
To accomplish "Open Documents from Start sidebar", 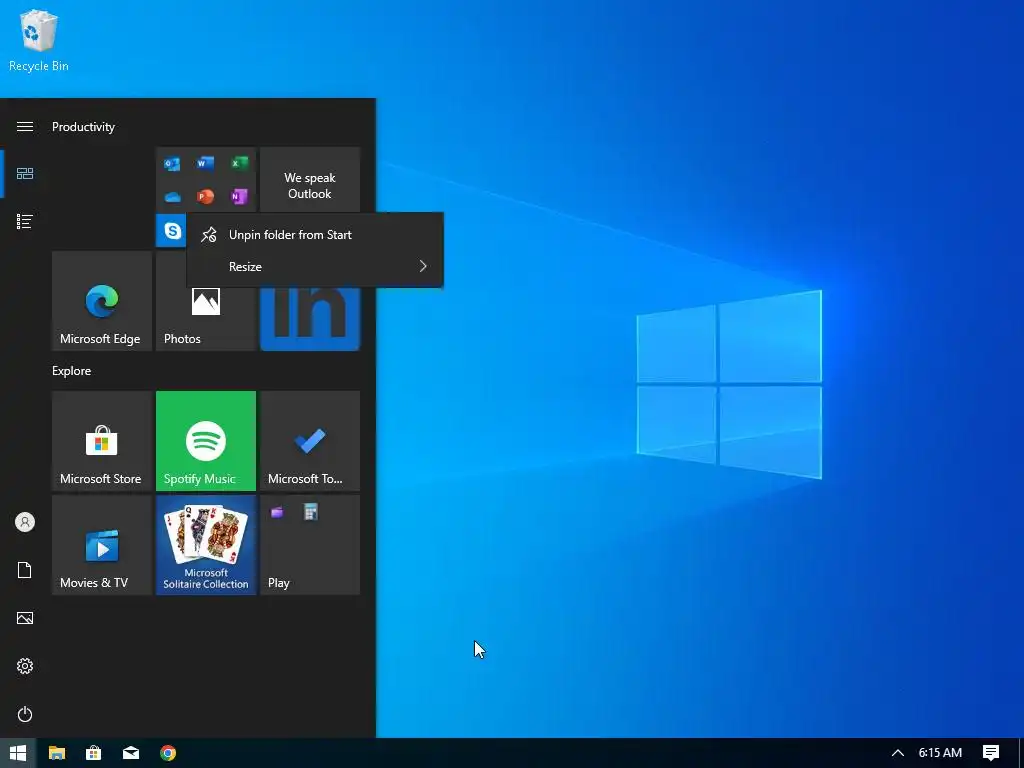I will (x=25, y=570).
